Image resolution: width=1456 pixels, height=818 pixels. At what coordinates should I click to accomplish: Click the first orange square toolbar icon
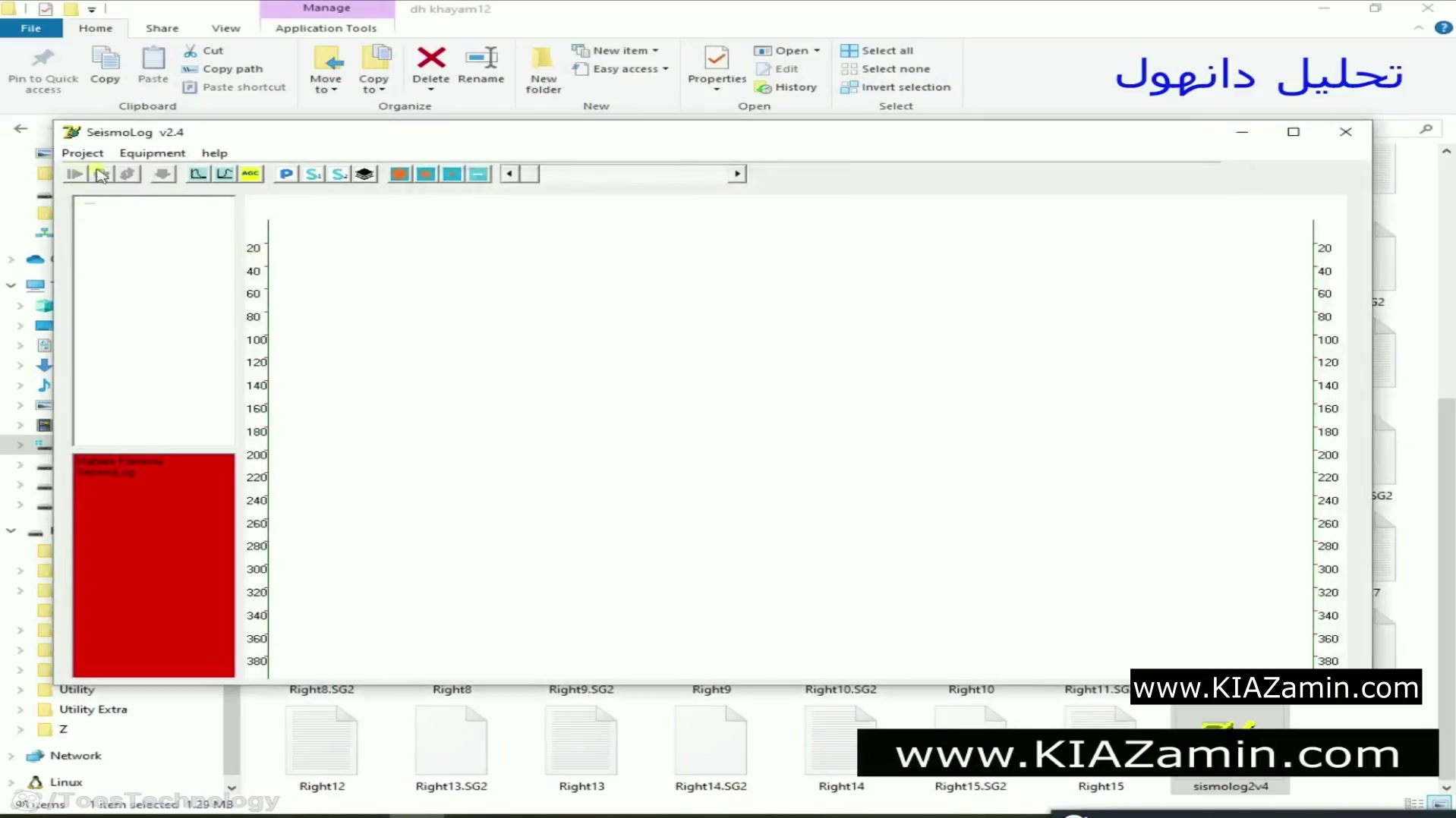tap(399, 174)
